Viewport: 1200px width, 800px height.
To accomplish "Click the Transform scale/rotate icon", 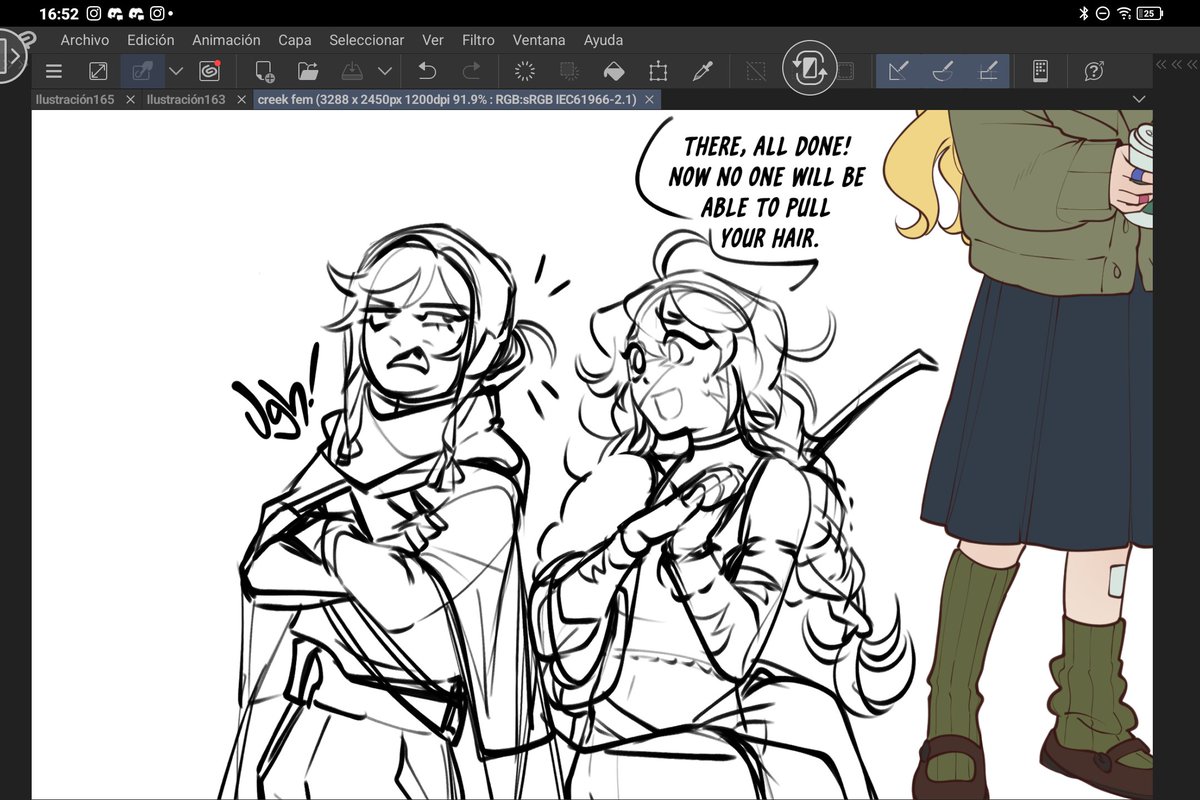I will (658, 71).
